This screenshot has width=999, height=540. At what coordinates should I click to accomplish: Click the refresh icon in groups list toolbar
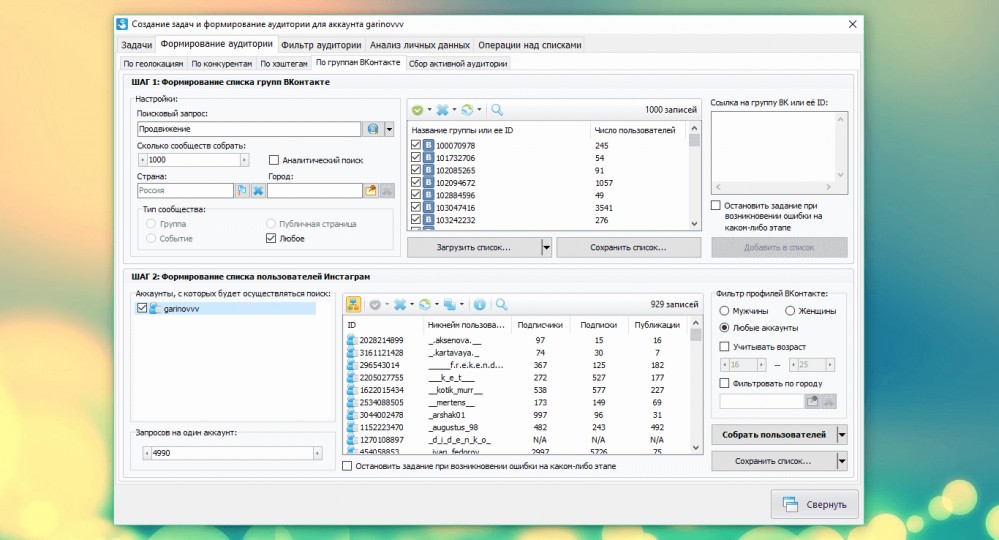point(467,110)
